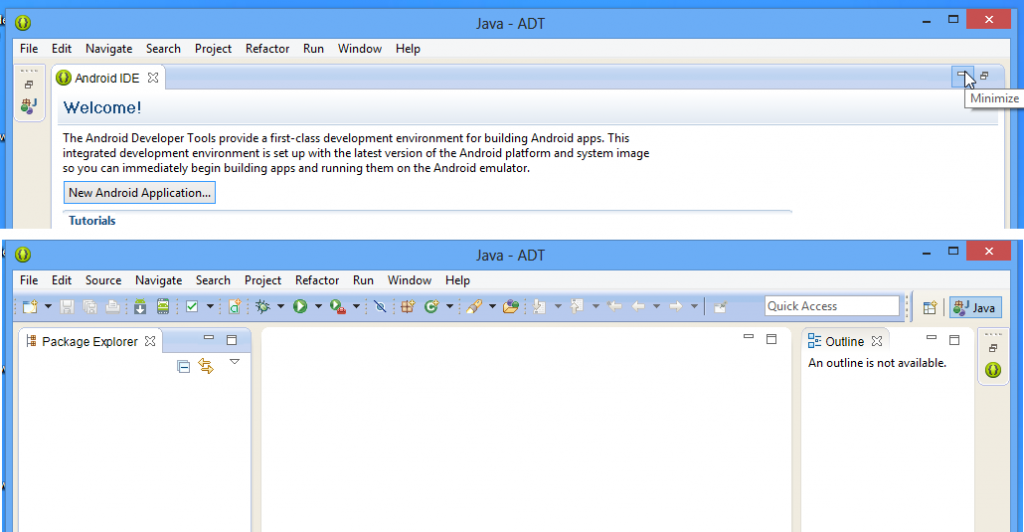The width and height of the screenshot is (1024, 532).
Task: Click the Lint check checkmark icon
Action: (x=192, y=306)
